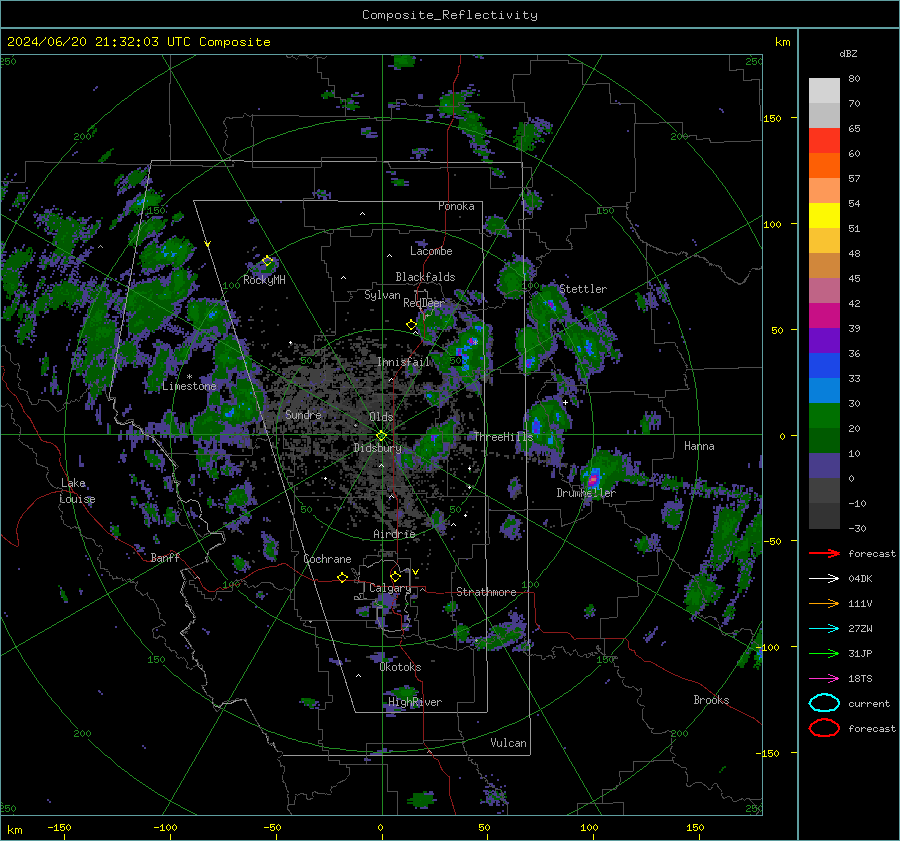The height and width of the screenshot is (841, 900).
Task: Click the Hanna city label
Action: click(x=699, y=446)
